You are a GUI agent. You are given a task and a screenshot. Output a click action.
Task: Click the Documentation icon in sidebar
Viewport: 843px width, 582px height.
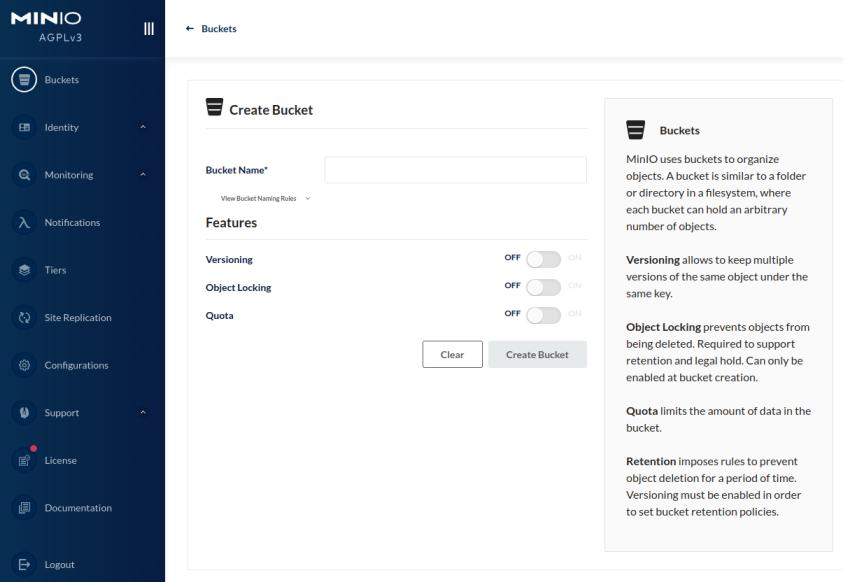point(24,508)
